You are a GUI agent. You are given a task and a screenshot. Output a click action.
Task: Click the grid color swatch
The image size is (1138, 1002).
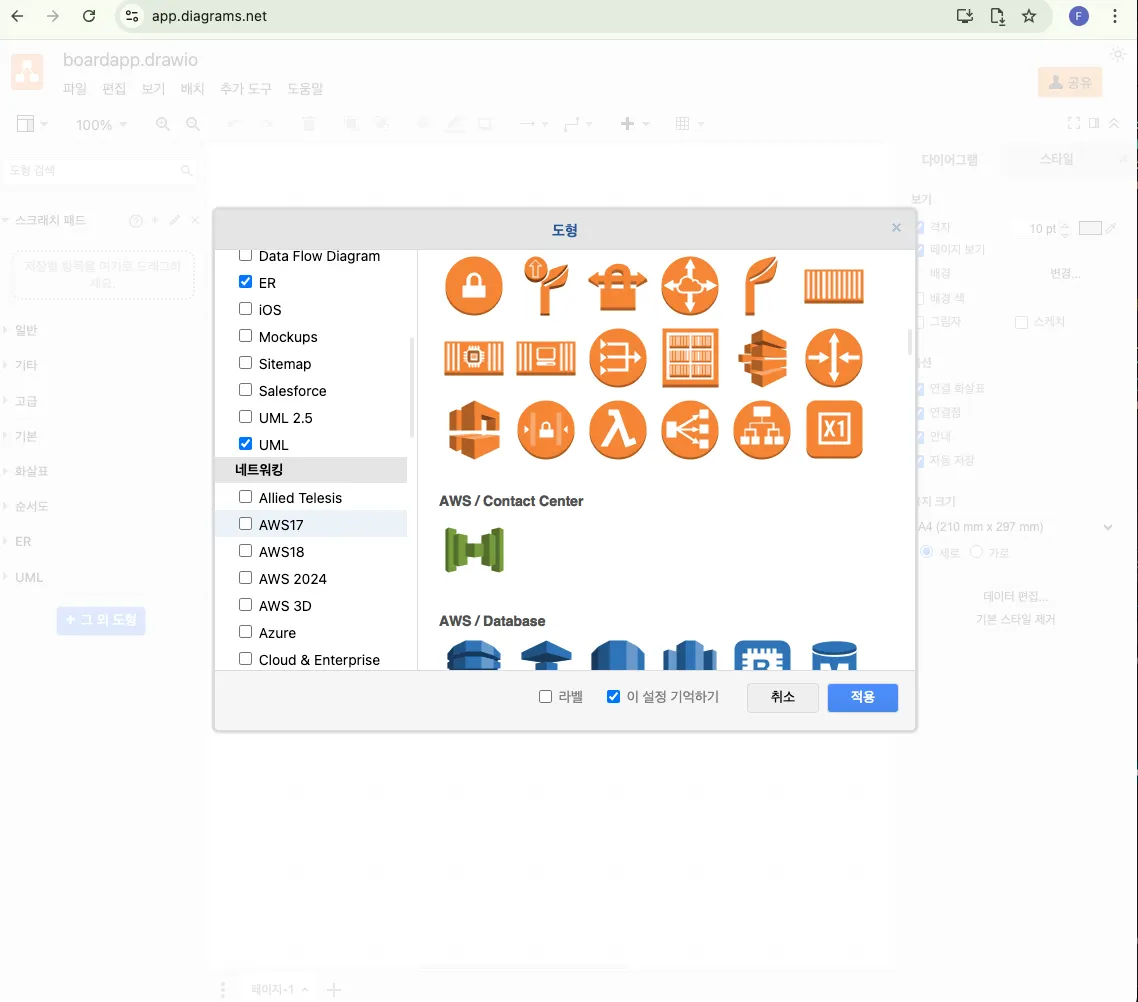point(1090,228)
